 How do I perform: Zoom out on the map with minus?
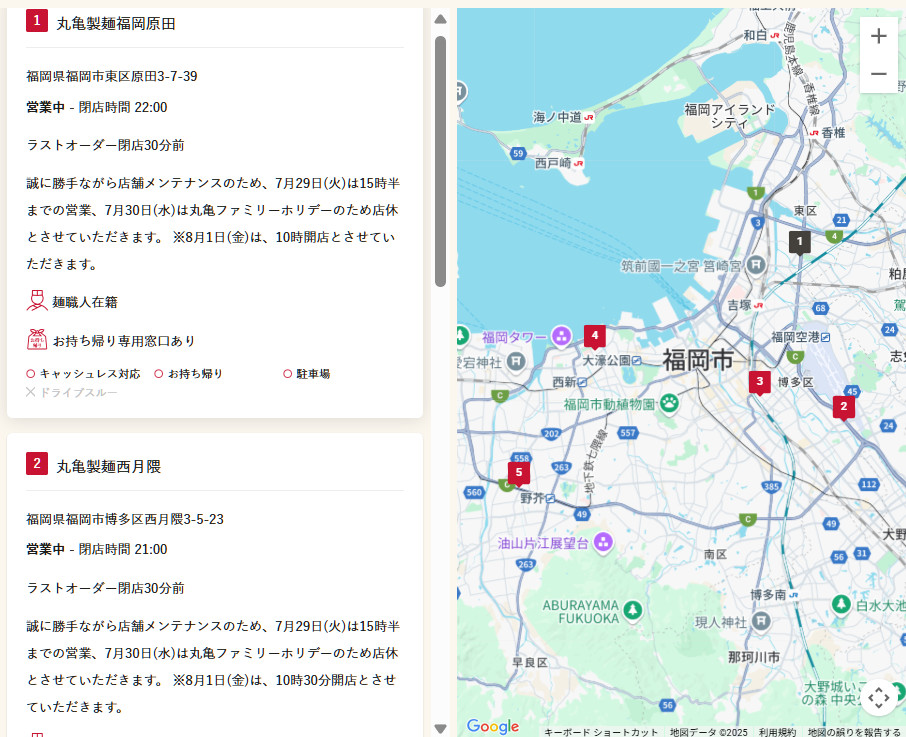878,74
